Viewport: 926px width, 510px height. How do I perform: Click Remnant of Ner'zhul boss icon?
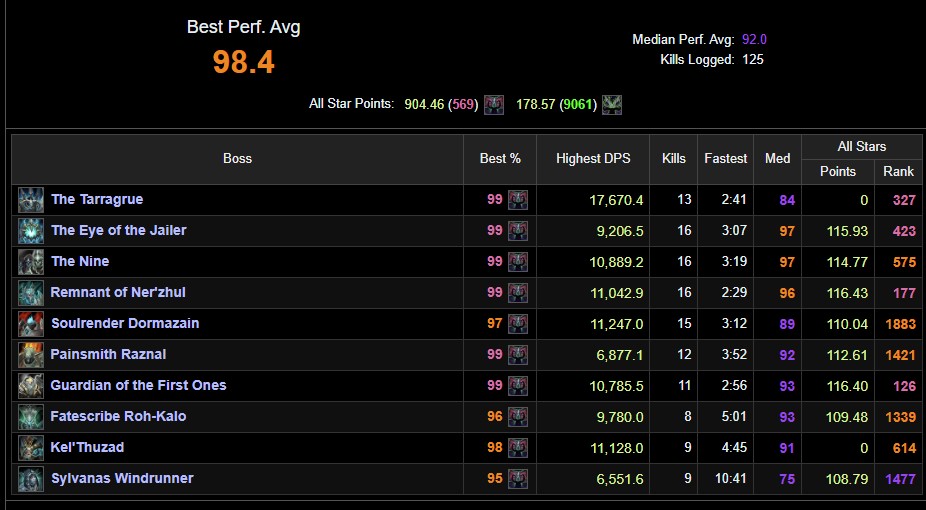(x=31, y=293)
